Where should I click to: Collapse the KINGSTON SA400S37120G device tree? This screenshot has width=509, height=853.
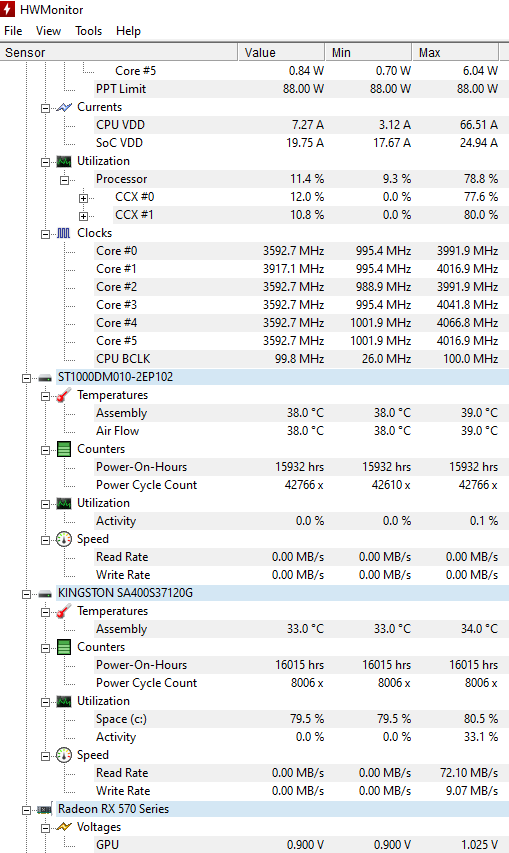point(26,594)
